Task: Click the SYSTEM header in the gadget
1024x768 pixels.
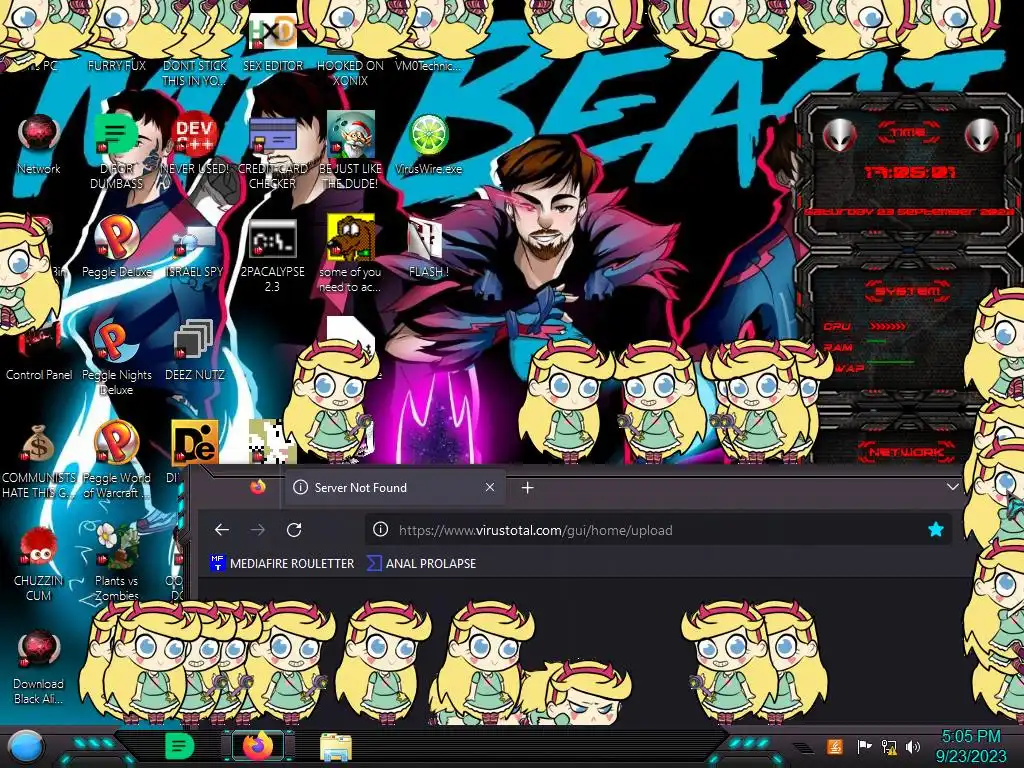Action: pos(908,291)
